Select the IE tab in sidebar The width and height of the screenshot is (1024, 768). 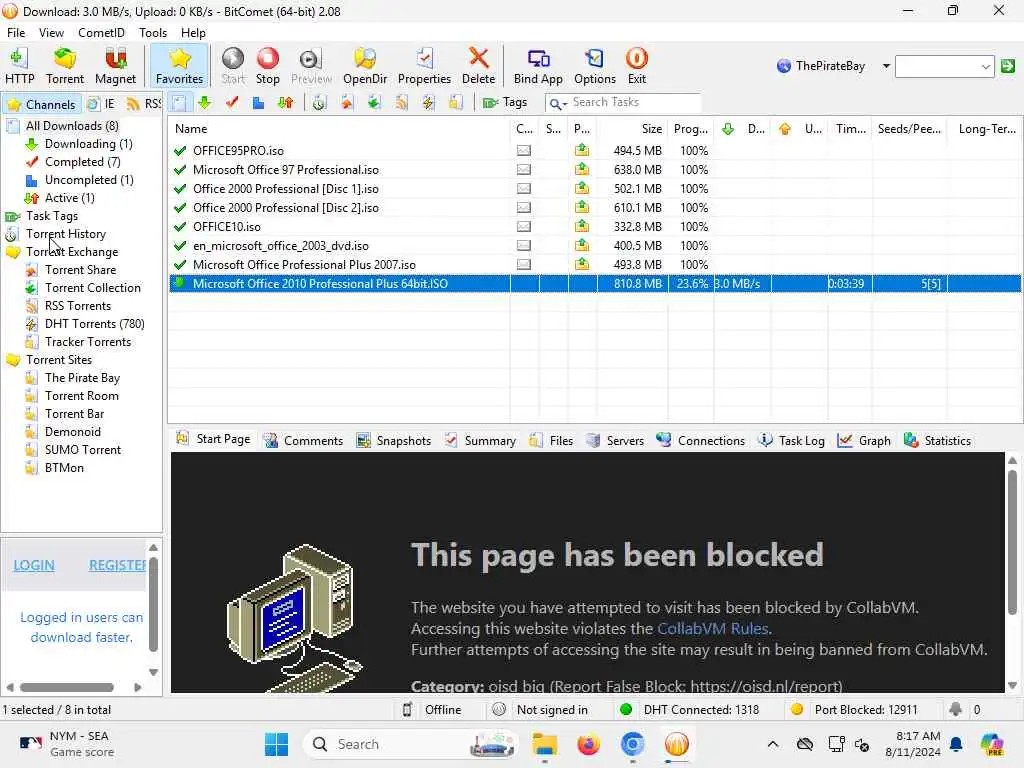[103, 104]
